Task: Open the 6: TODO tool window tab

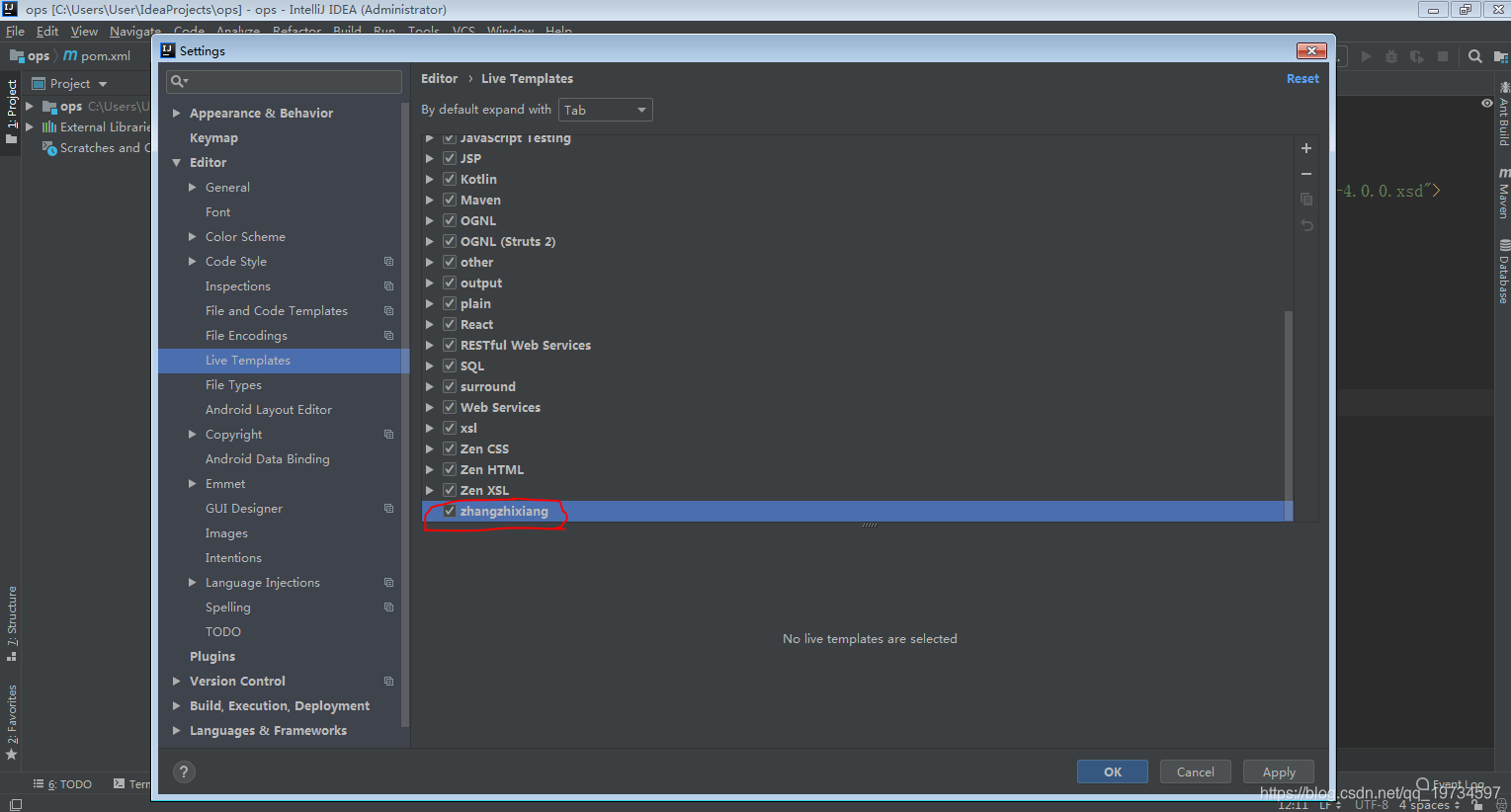Action: 63,784
